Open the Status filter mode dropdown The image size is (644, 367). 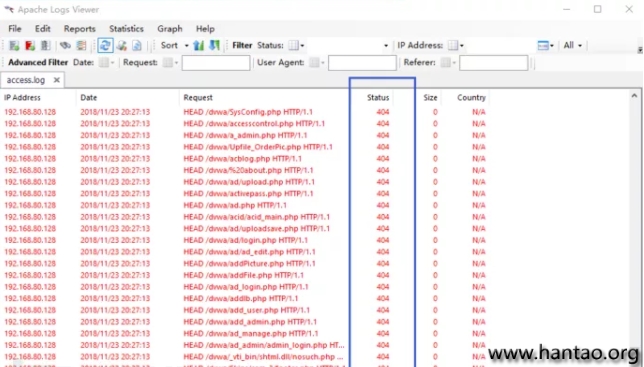pyautogui.click(x=296, y=46)
